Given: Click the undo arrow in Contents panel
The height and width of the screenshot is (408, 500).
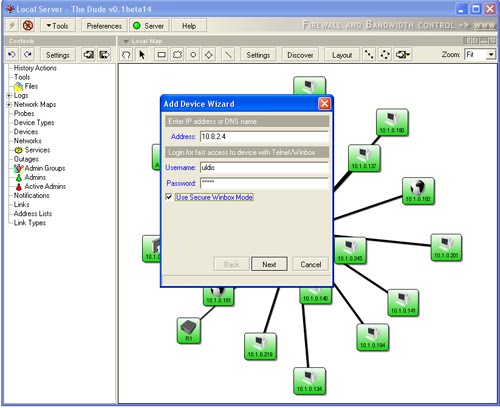Looking at the screenshot, I should 12,54.
